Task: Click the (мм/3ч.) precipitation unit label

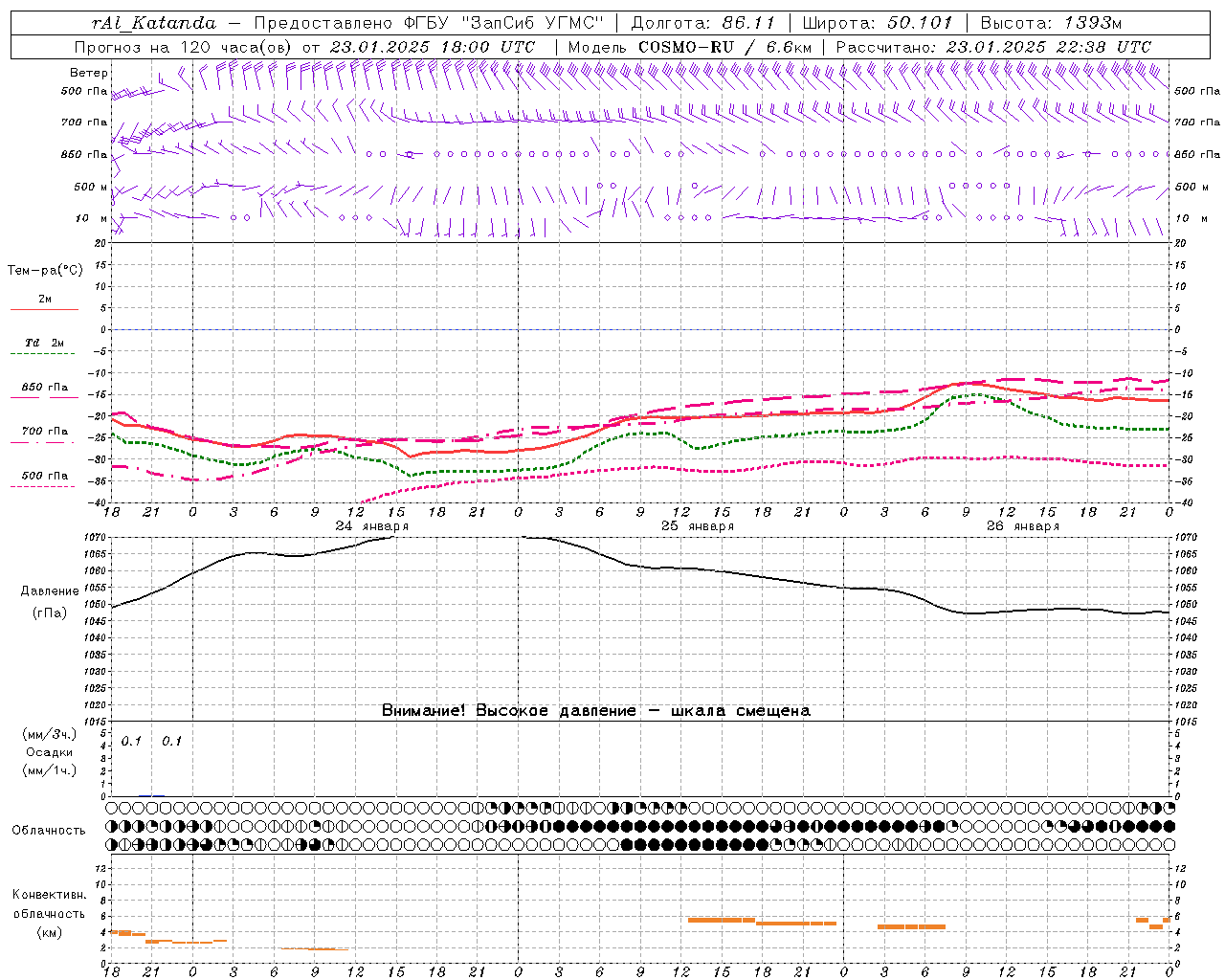Action: [50, 734]
